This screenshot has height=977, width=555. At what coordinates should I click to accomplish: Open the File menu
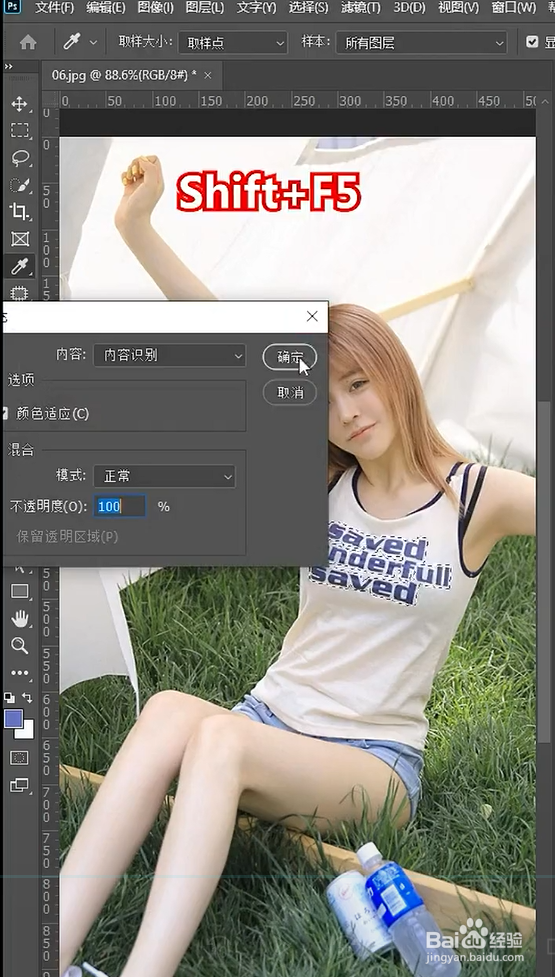[x=54, y=8]
